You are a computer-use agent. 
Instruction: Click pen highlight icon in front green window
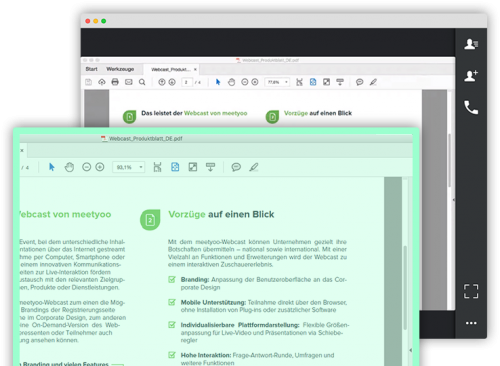(254, 167)
